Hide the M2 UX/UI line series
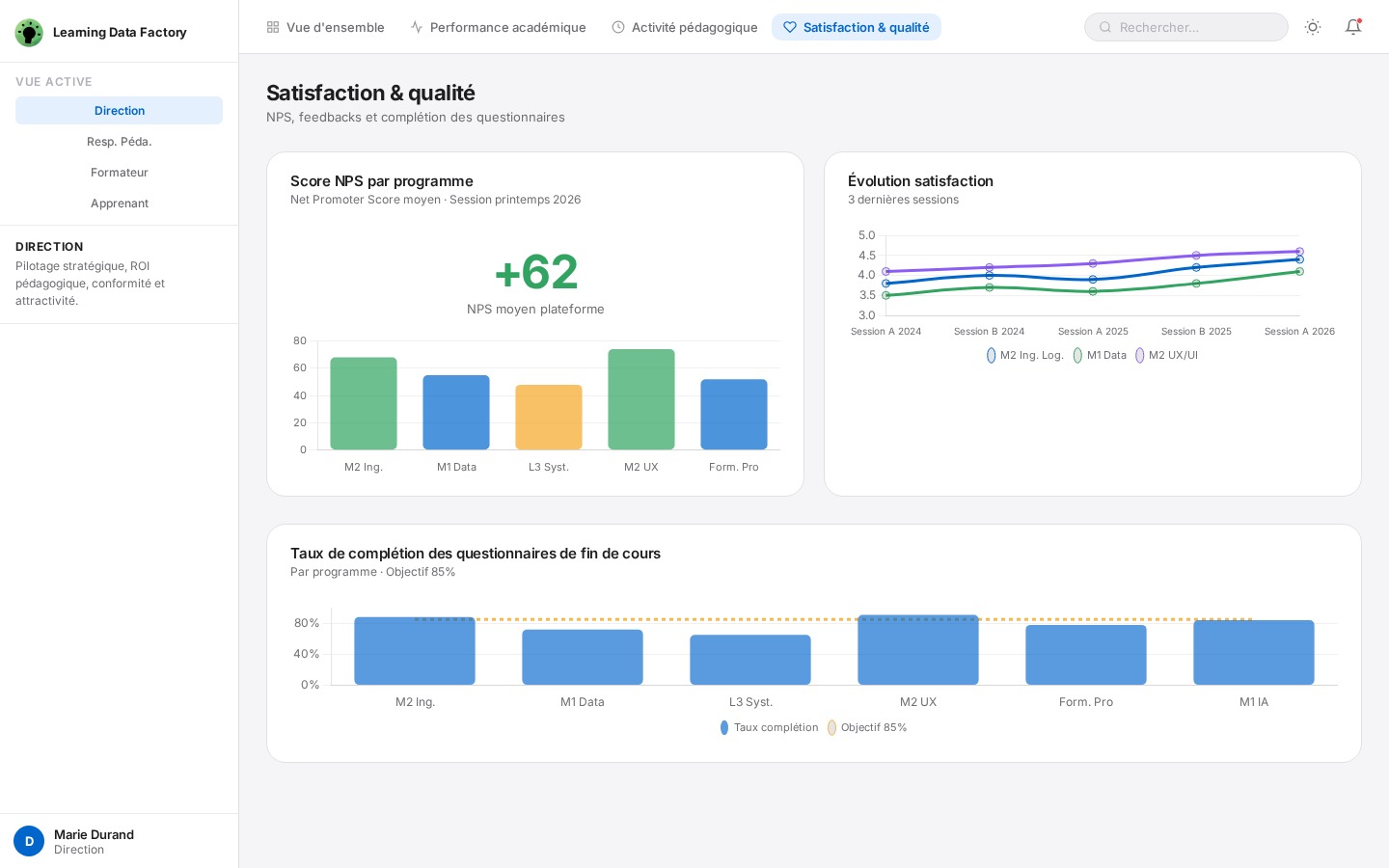Screen dimensions: 1389x868 point(1166,355)
